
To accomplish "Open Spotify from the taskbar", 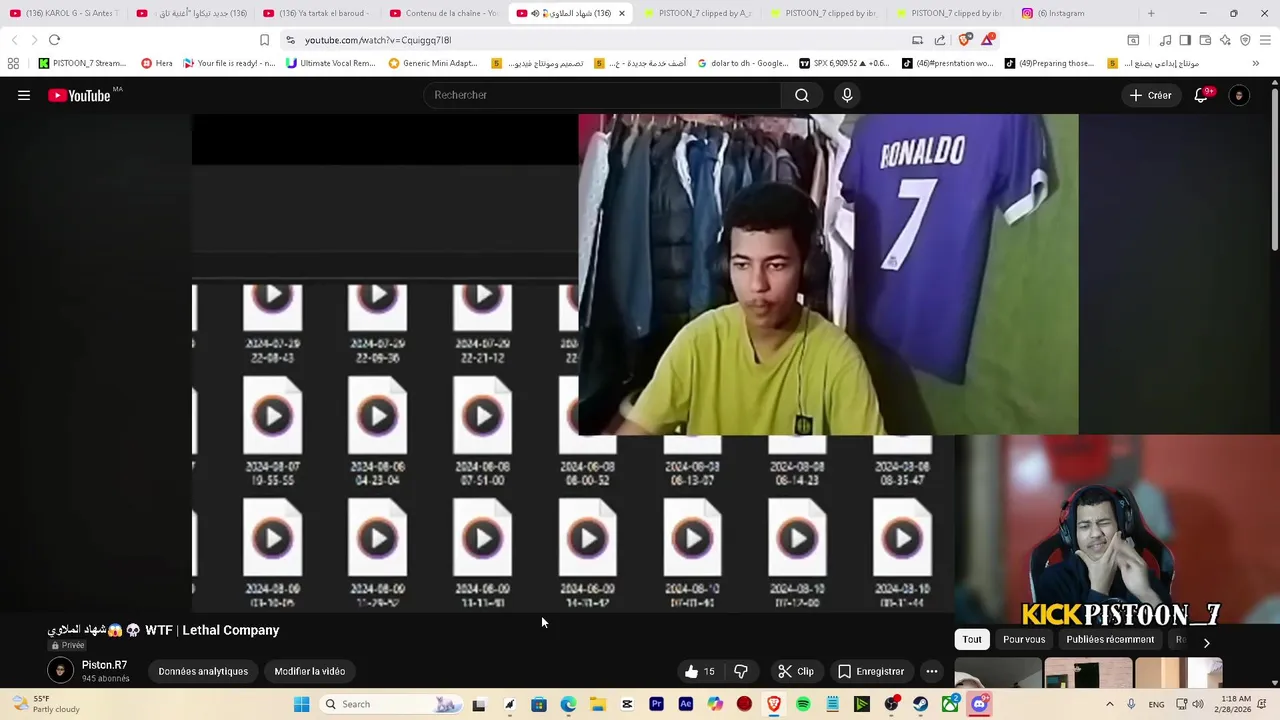I will point(803,704).
